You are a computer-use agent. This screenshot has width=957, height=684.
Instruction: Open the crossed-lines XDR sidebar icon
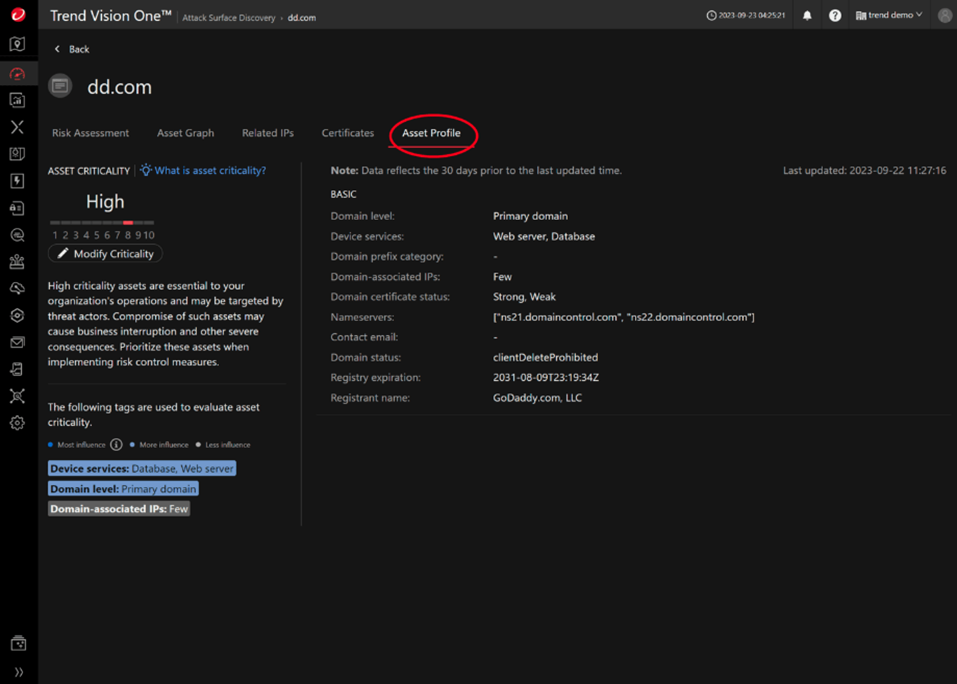[18, 127]
